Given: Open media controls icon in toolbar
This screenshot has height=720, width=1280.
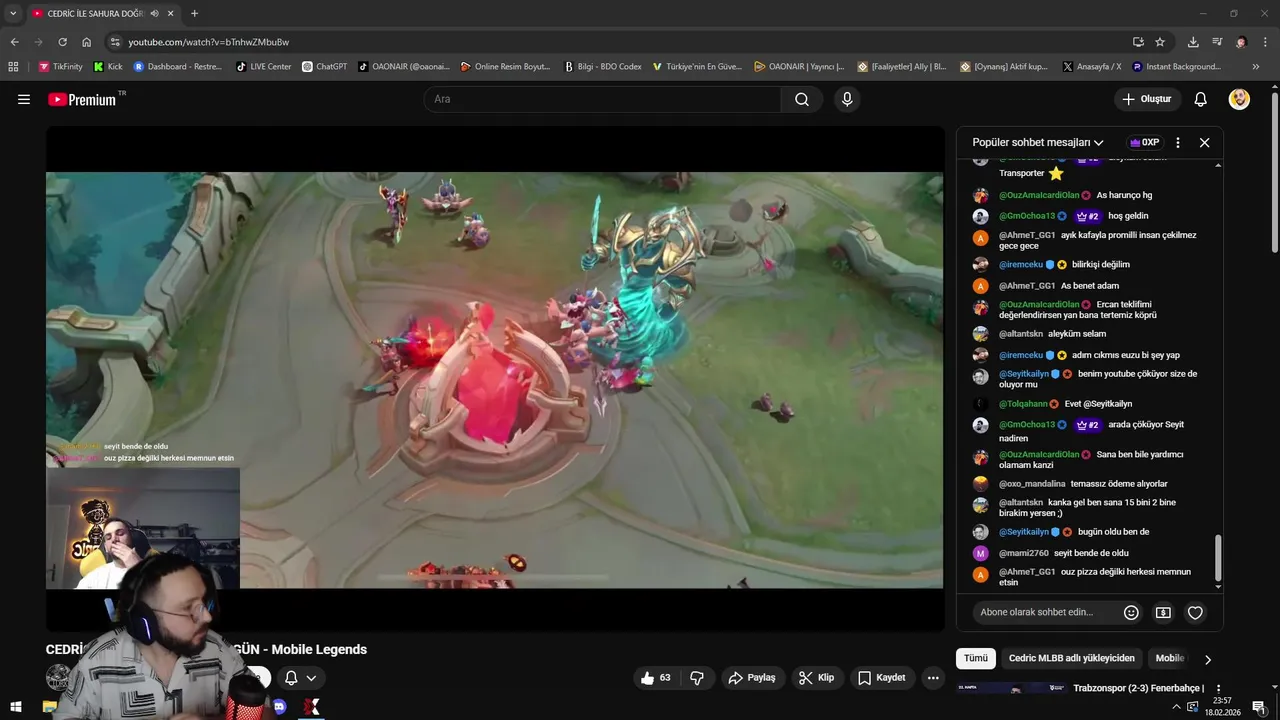Looking at the screenshot, I should (x=1217, y=42).
